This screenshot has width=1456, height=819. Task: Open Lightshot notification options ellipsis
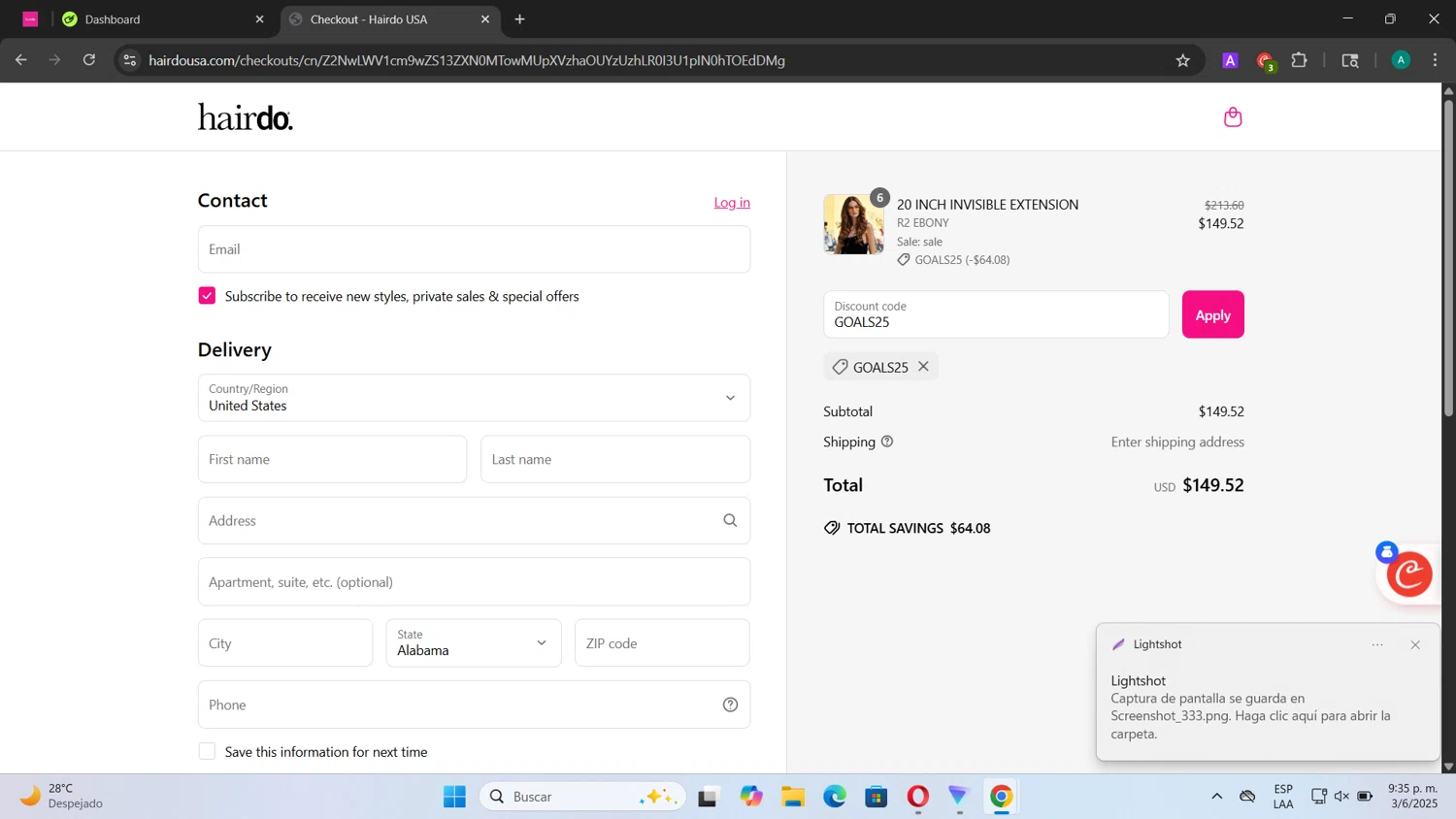pos(1377,644)
